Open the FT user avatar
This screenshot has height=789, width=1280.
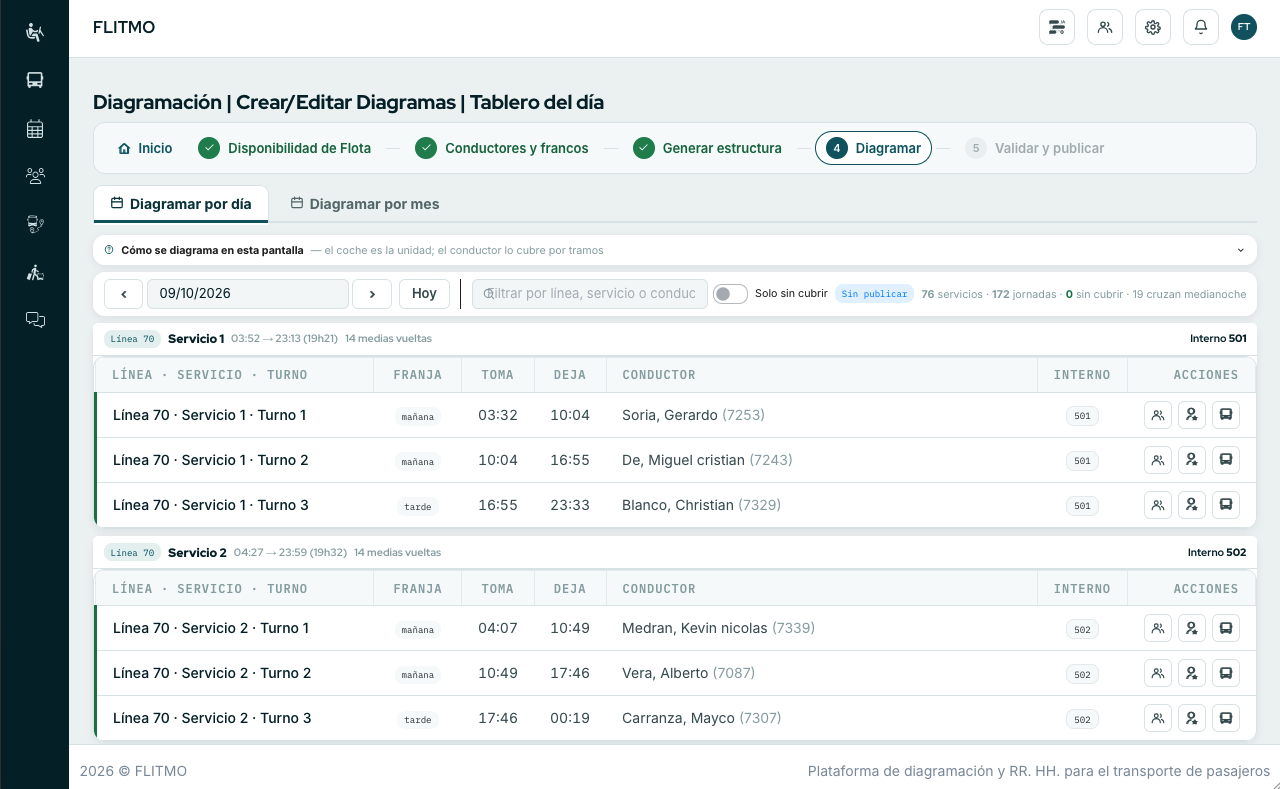[1244, 27]
